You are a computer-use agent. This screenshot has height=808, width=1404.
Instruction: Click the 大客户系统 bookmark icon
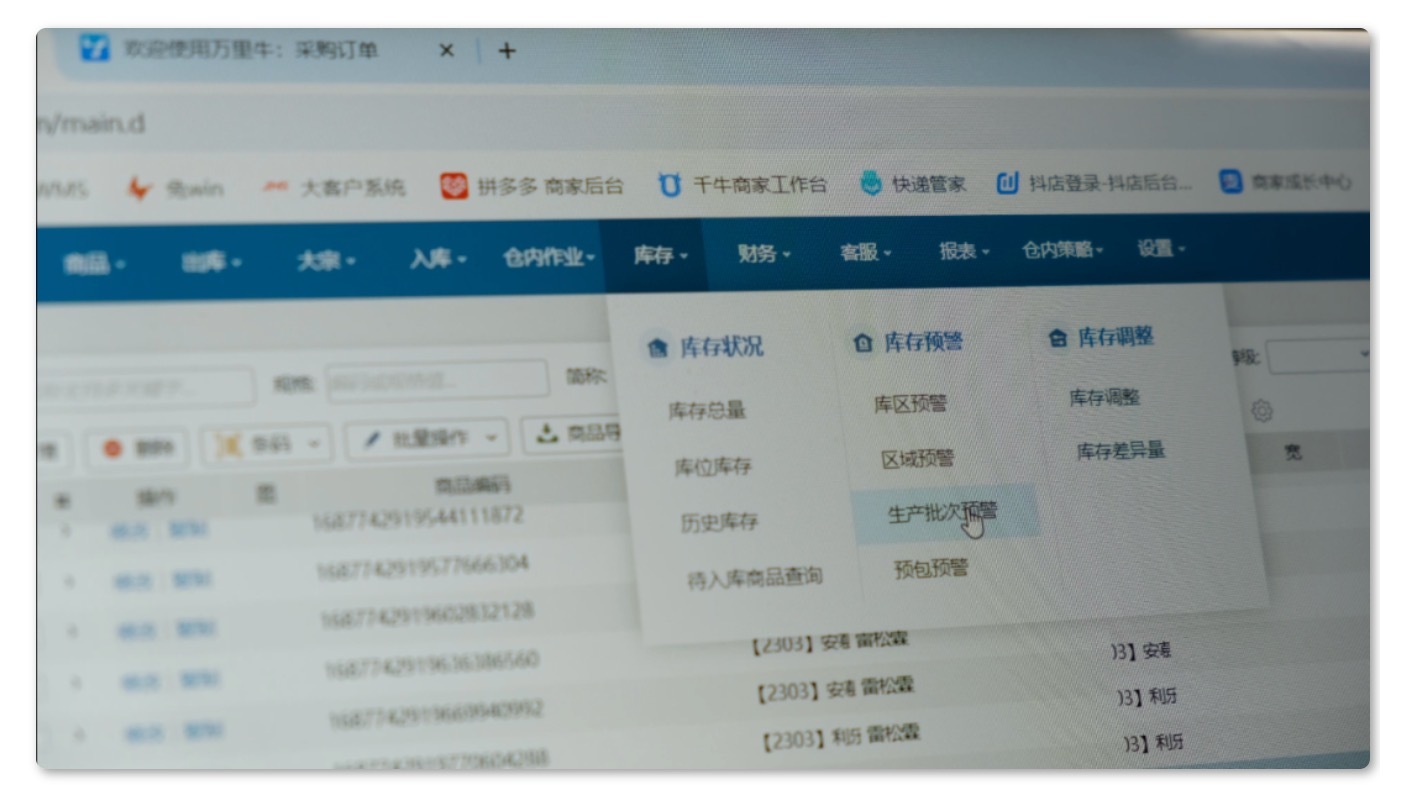(275, 187)
